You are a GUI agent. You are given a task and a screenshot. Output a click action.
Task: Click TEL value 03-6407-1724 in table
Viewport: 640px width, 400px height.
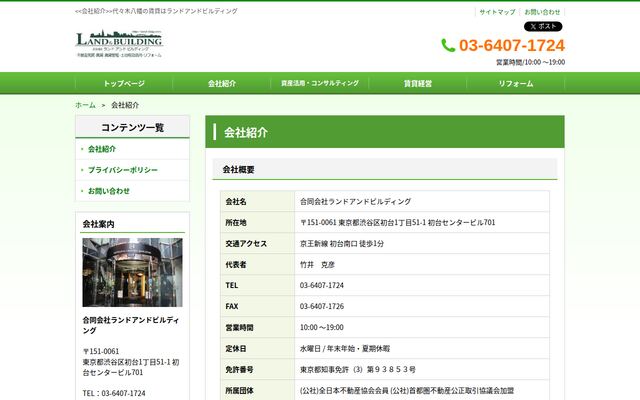click(x=322, y=285)
